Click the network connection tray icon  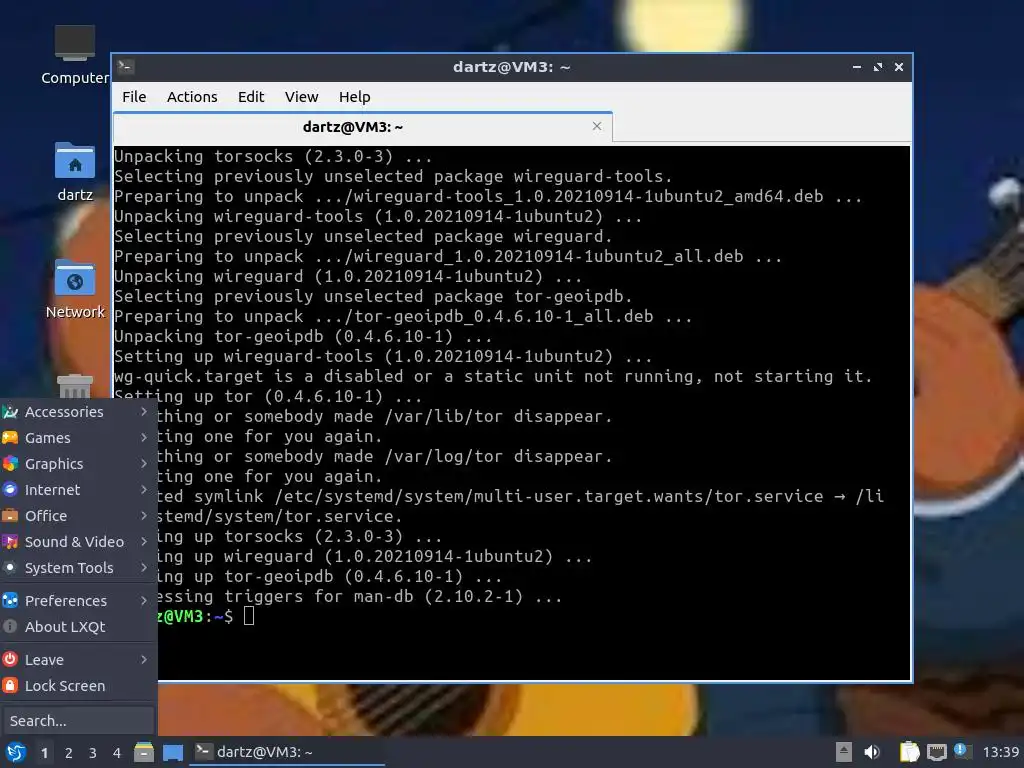tap(936, 752)
